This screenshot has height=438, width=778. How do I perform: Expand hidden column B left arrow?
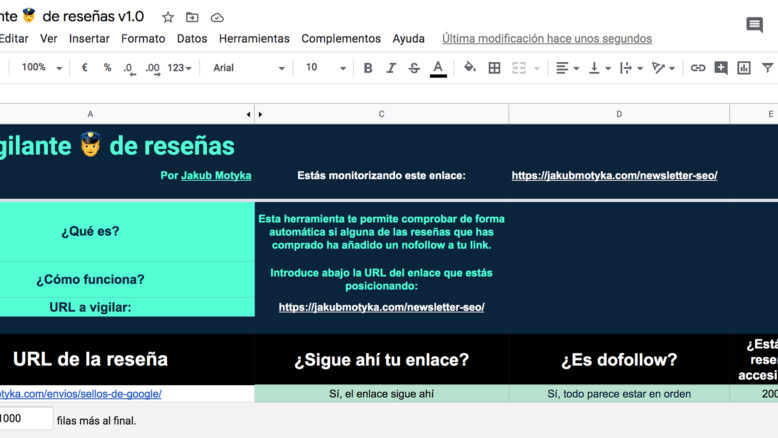pos(248,115)
